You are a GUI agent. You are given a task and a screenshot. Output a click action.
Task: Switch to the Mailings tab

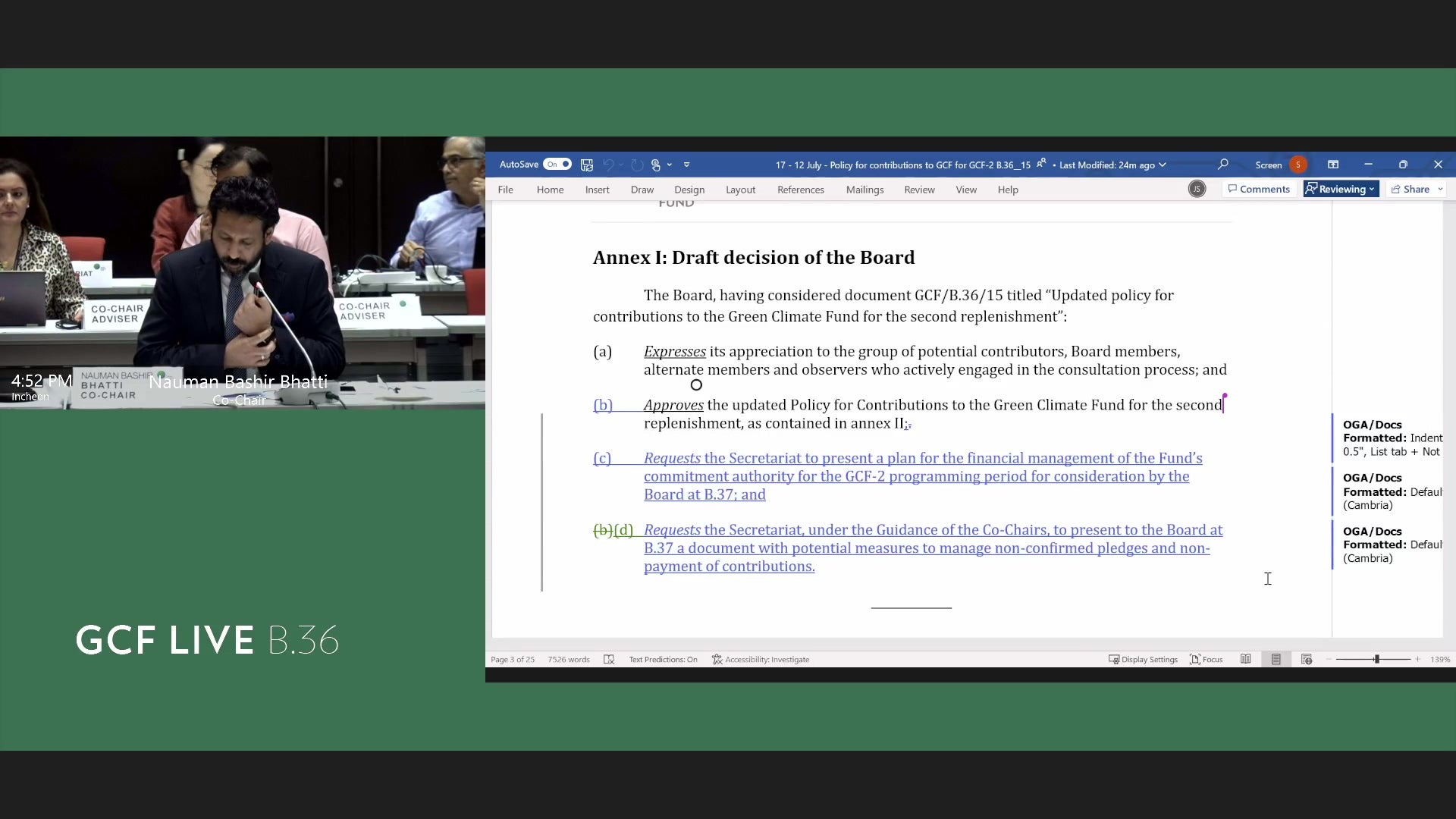[x=864, y=190]
